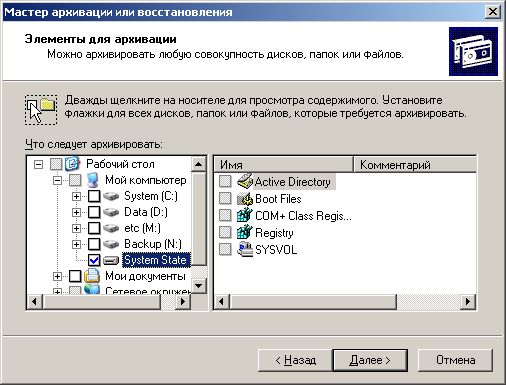This screenshot has width=506, height=385.
Task: Click the Мои документы folder icon
Action: [92, 276]
